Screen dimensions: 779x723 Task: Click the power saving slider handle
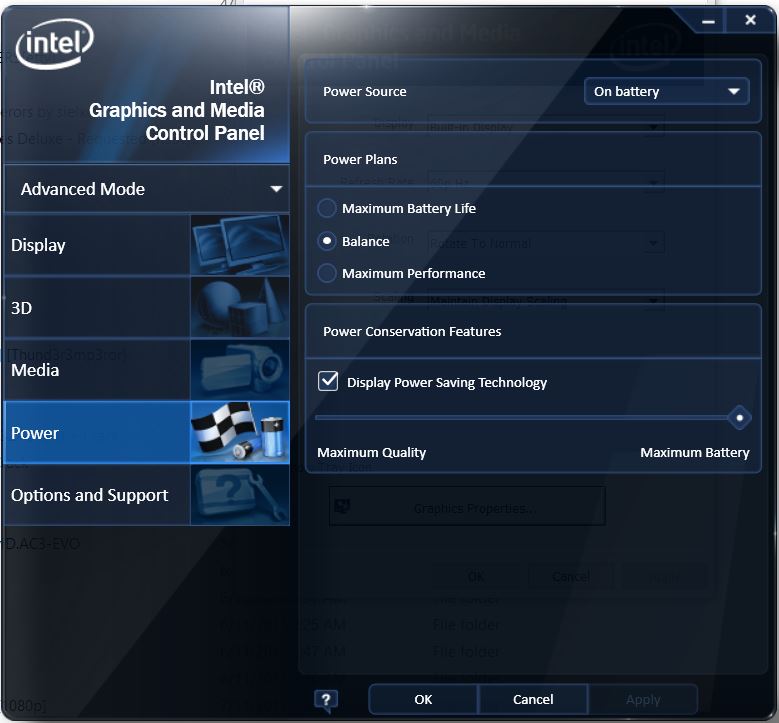point(739,418)
